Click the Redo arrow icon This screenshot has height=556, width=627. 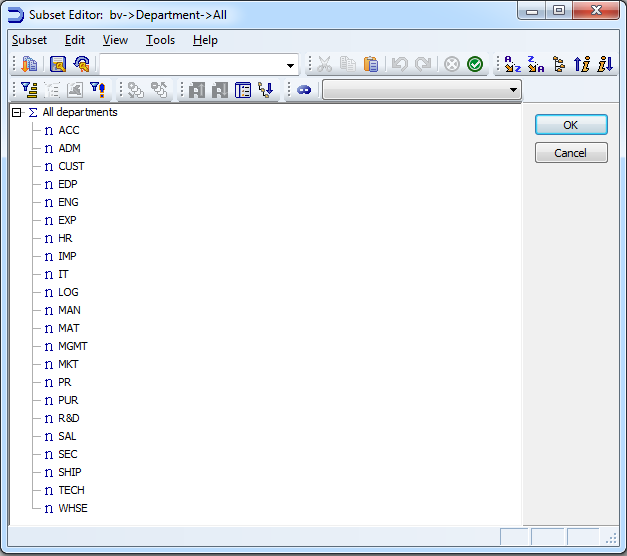(x=423, y=64)
